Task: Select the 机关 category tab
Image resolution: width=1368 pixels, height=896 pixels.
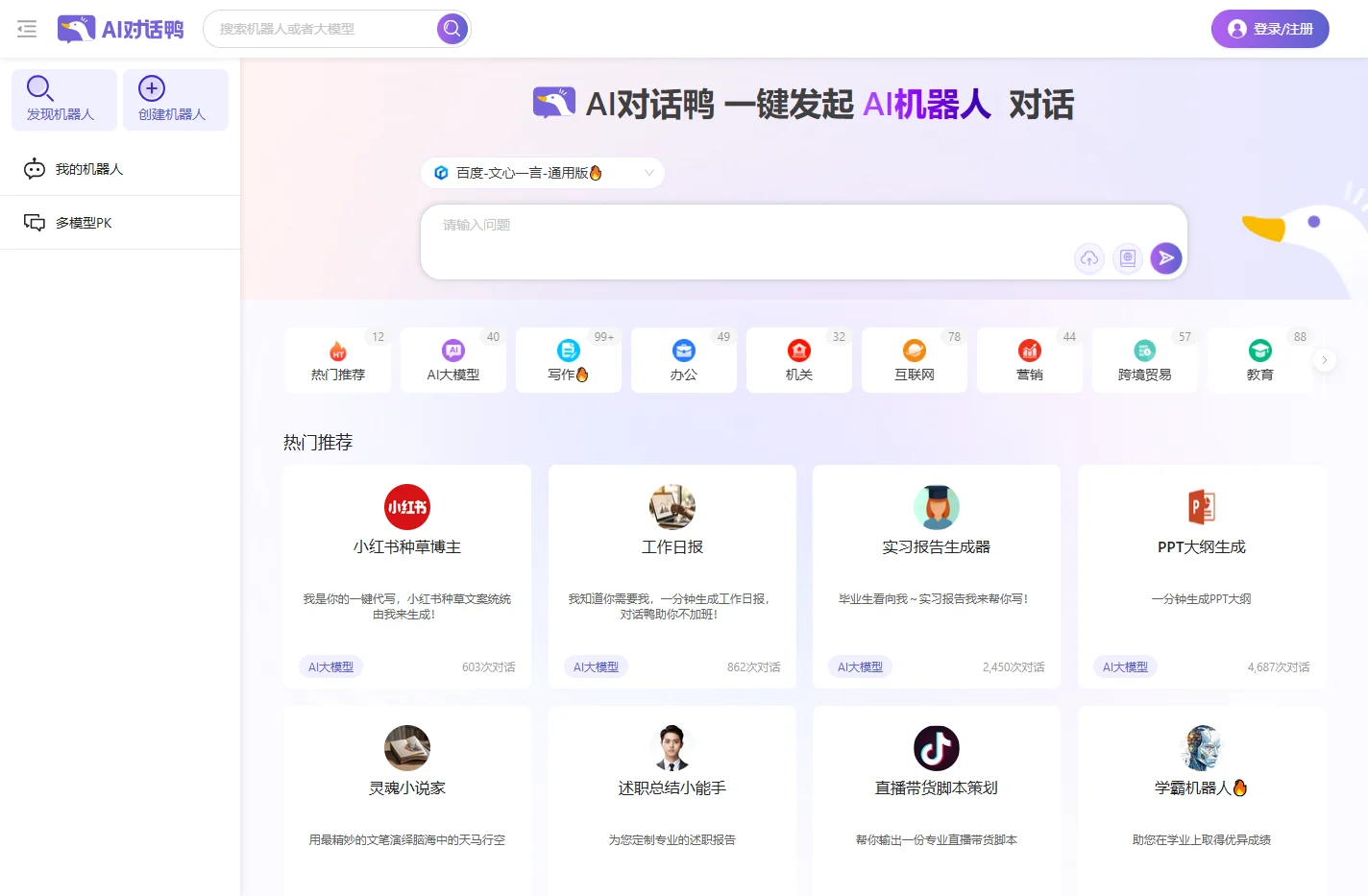Action: [799, 360]
